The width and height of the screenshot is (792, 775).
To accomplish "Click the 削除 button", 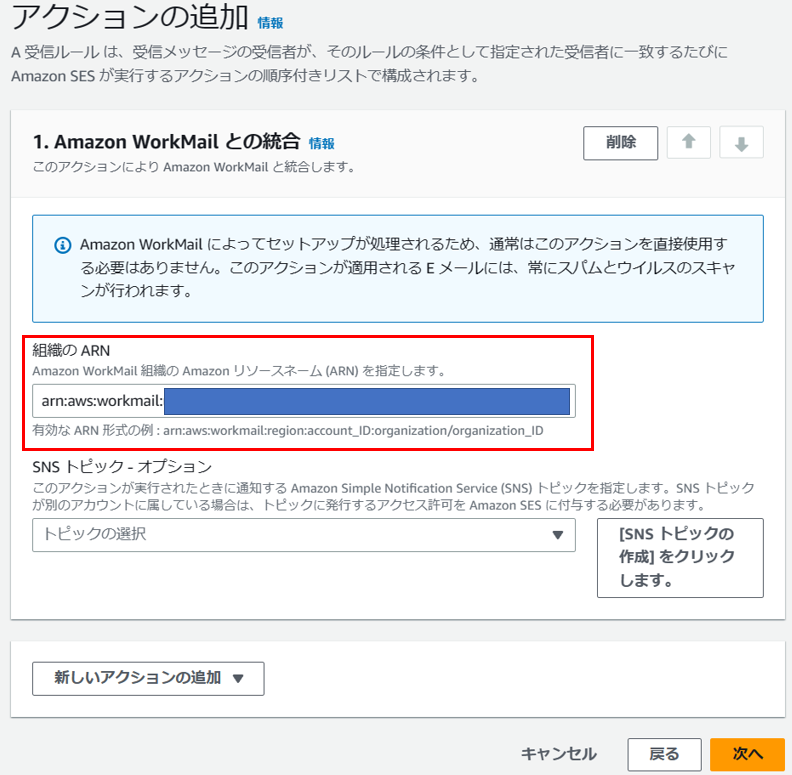I will pyautogui.click(x=620, y=143).
